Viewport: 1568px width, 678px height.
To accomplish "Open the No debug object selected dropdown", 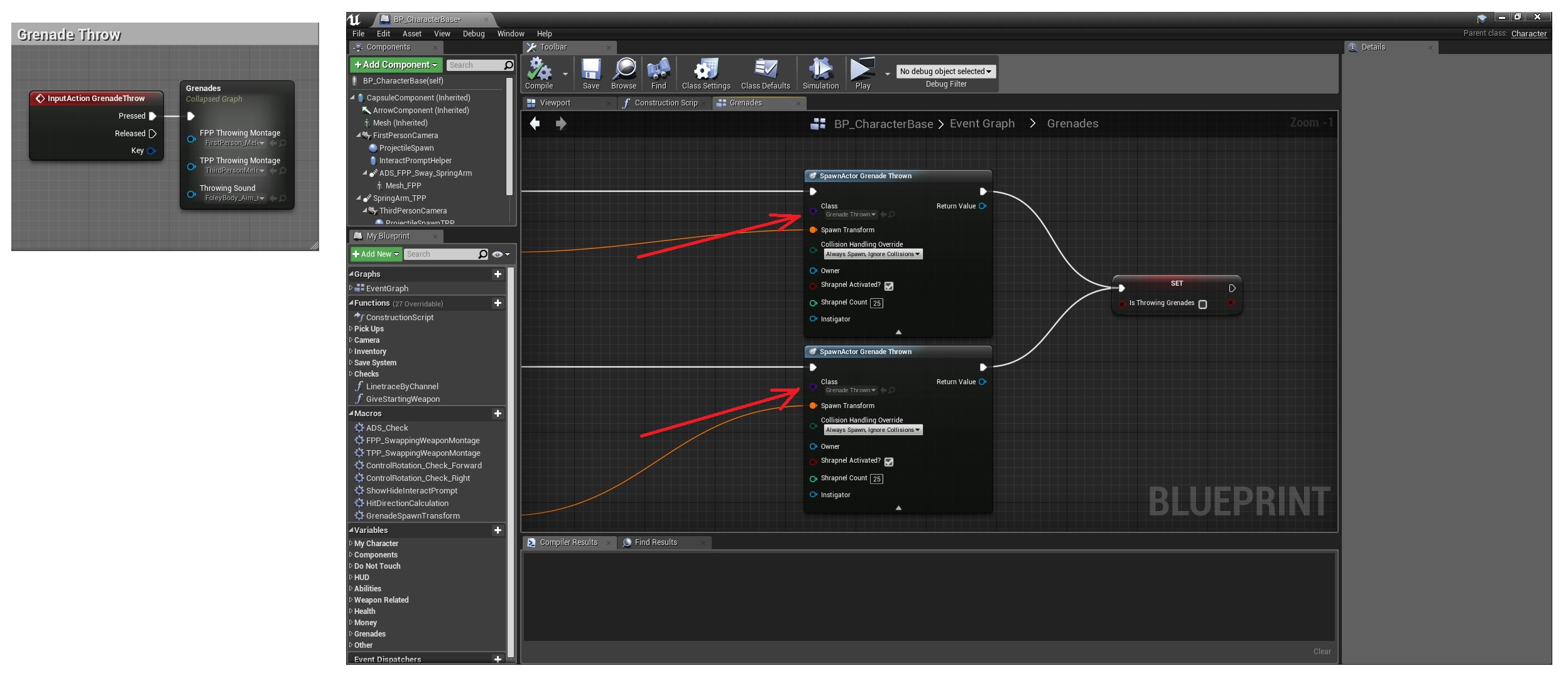I will coord(945,71).
